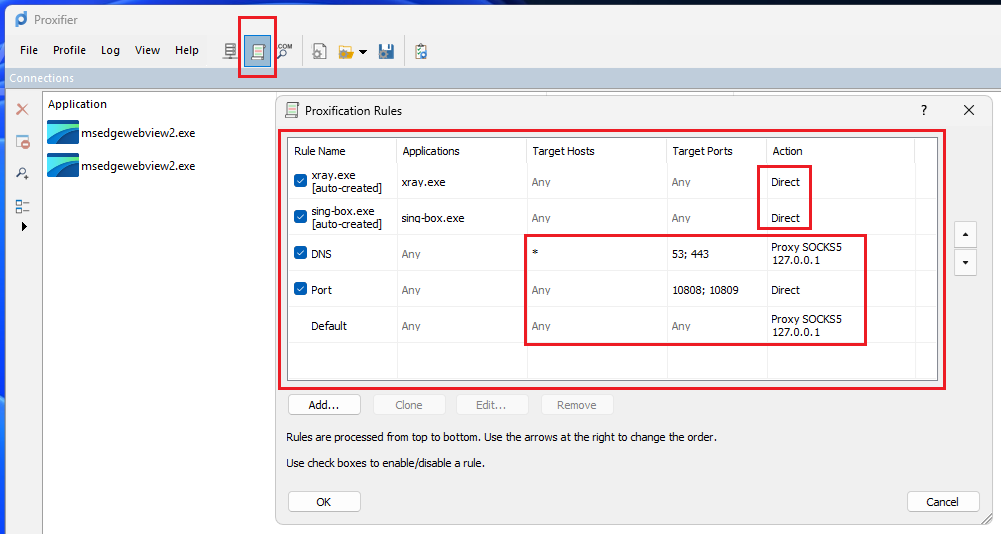Expand open profile dropdown arrow
This screenshot has height=534, width=1001.
[363, 52]
